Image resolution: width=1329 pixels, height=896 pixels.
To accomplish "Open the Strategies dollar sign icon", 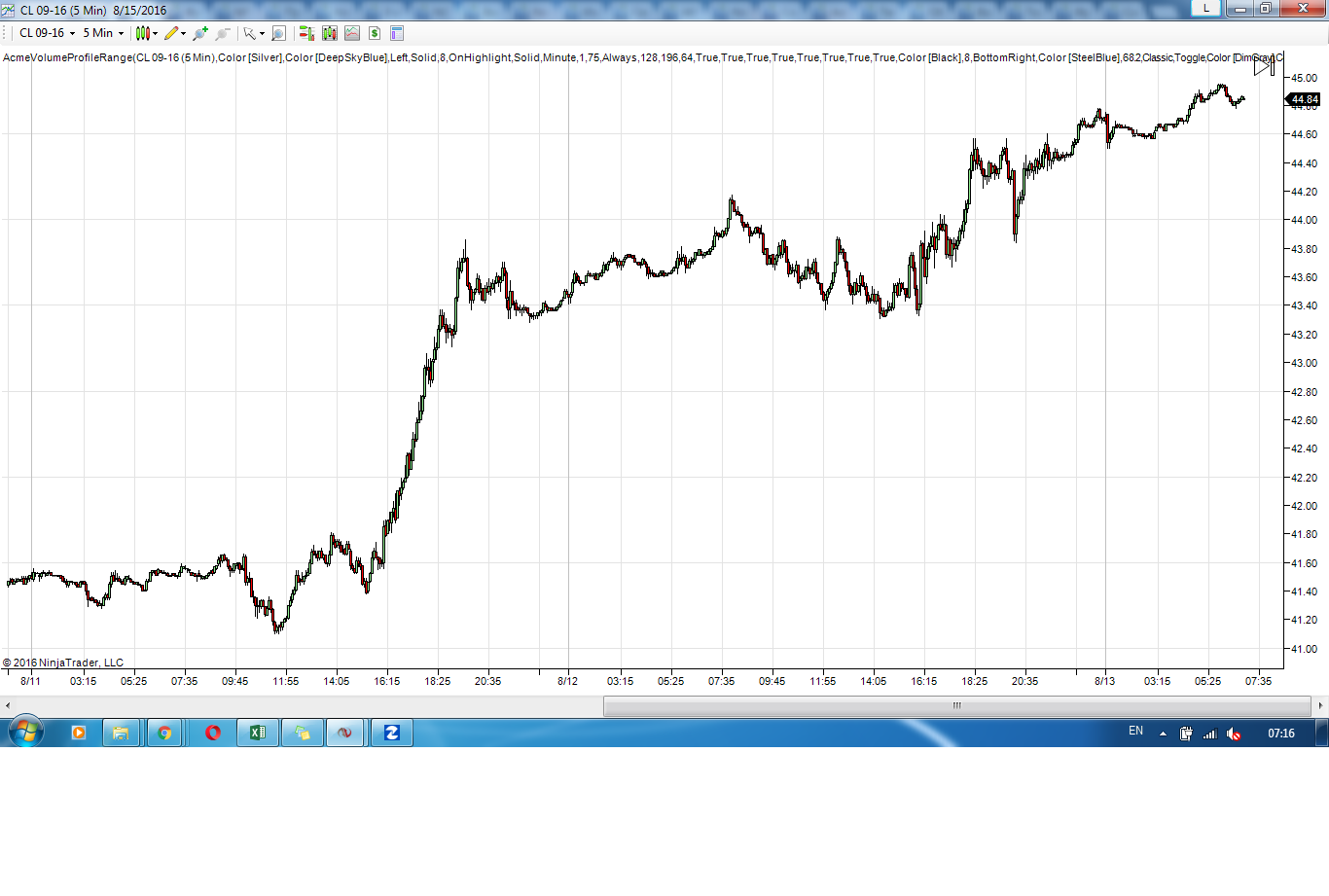I will tap(375, 33).
